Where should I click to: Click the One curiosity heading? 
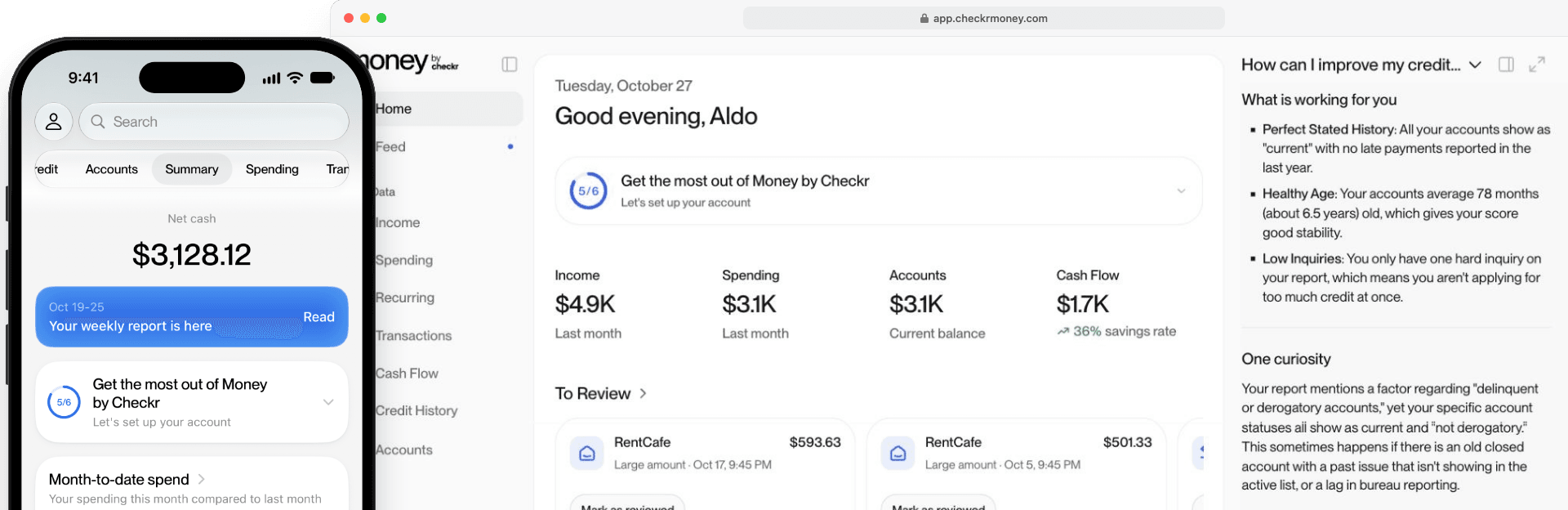pyautogui.click(x=1285, y=359)
